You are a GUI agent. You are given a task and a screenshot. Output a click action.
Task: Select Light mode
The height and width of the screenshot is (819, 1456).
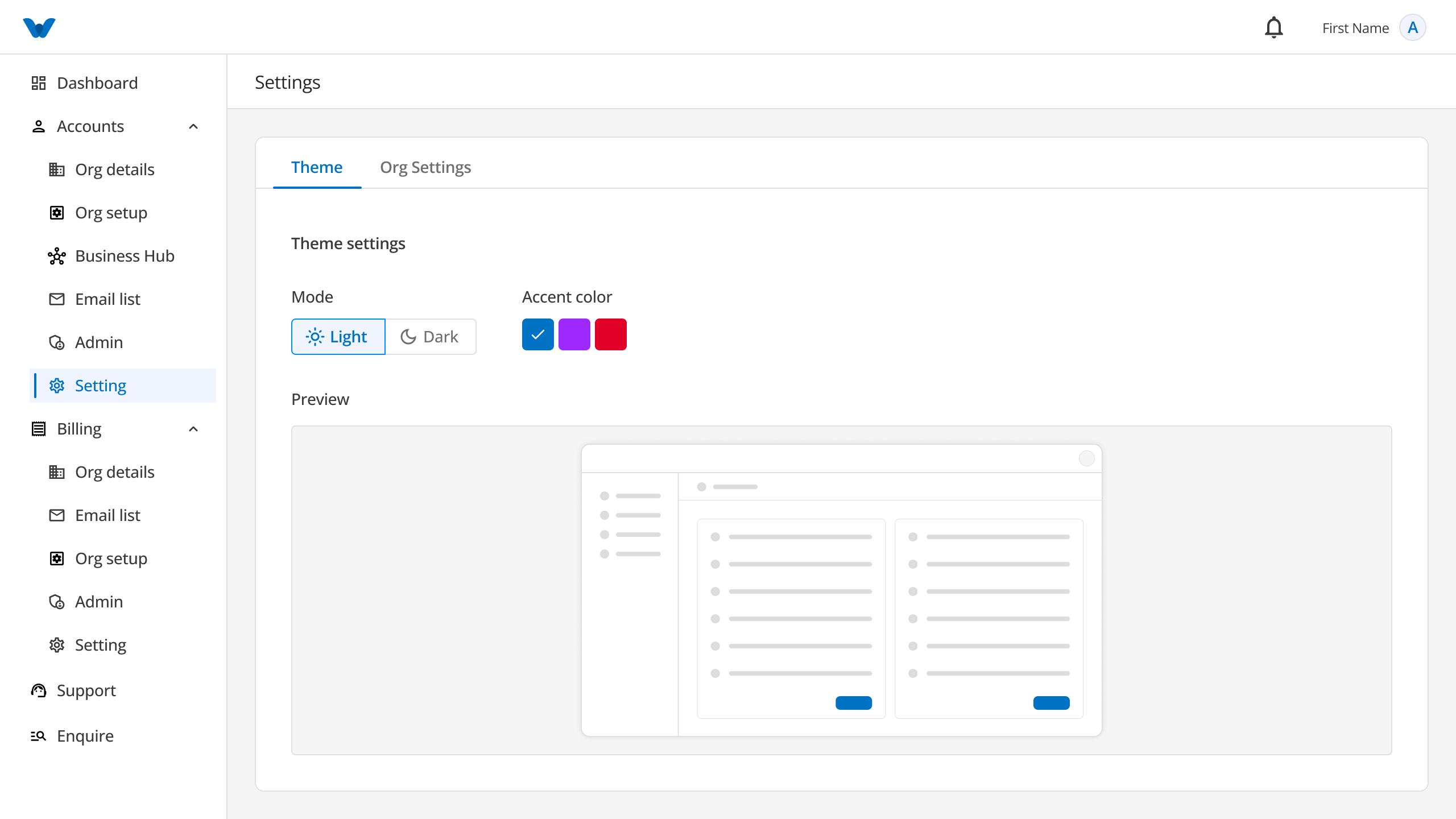tap(338, 337)
